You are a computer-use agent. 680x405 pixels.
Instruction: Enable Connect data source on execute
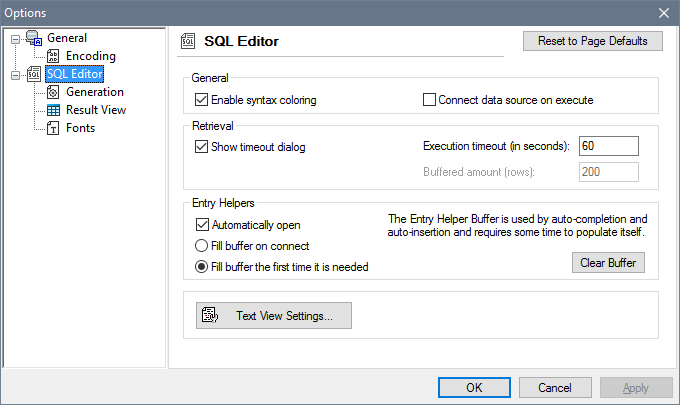pos(430,100)
